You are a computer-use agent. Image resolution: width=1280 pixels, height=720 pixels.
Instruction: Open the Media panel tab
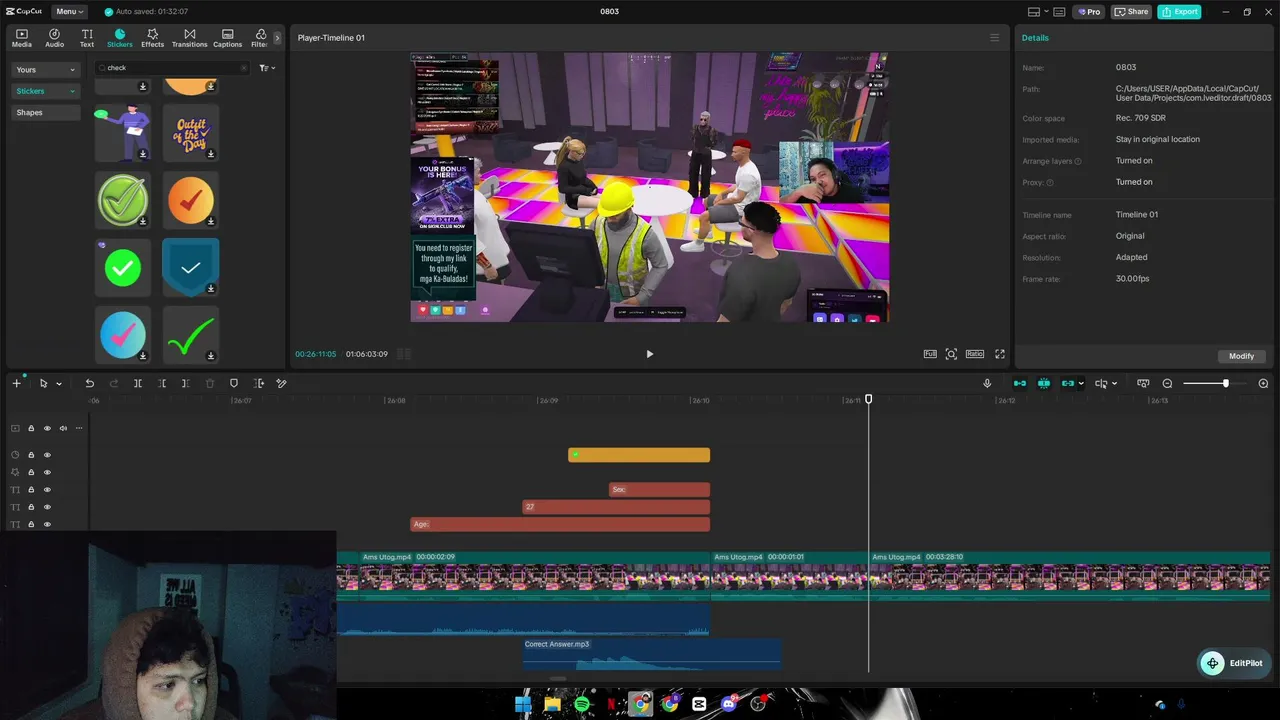(22, 38)
